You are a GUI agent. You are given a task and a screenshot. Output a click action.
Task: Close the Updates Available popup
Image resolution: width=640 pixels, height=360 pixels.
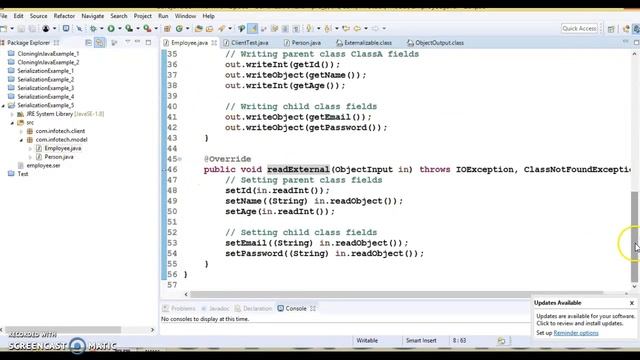(632, 303)
